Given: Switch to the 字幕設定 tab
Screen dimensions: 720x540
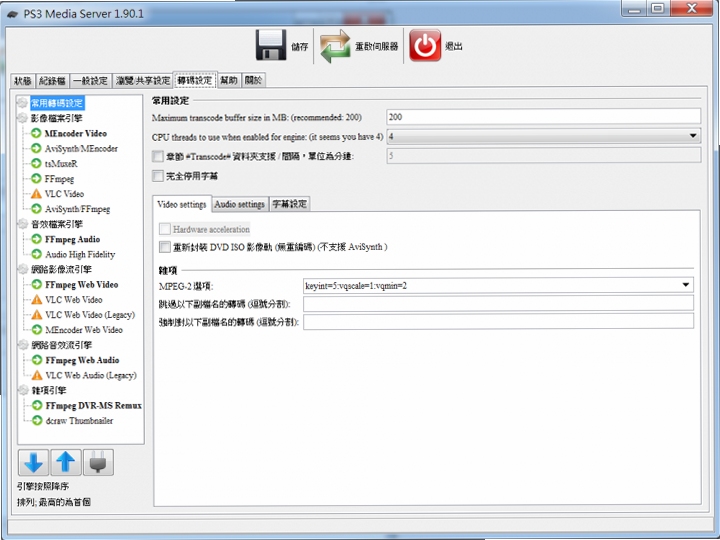Looking at the screenshot, I should (289, 204).
